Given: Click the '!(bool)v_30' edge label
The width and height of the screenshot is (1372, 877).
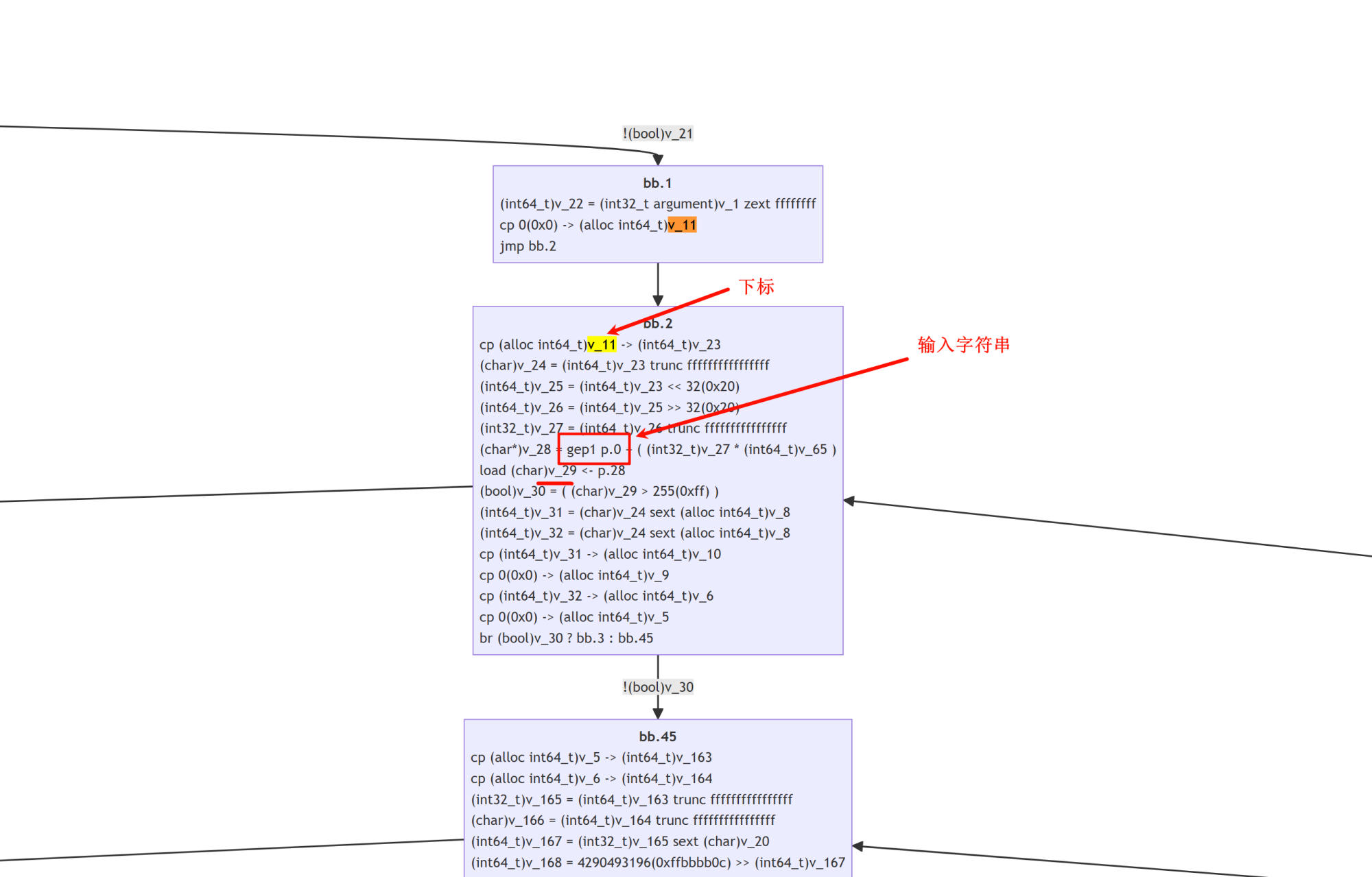Looking at the screenshot, I should click(x=658, y=687).
